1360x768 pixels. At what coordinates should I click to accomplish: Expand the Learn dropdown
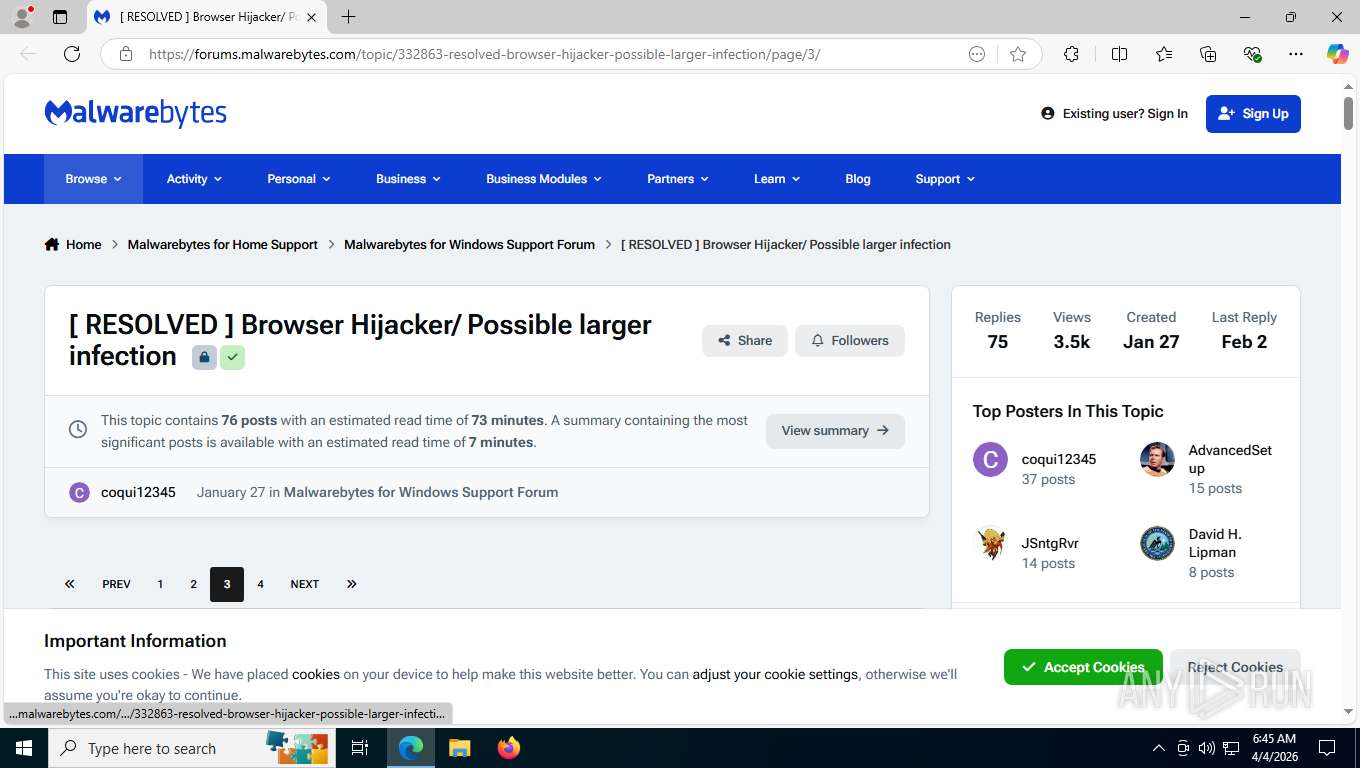point(777,179)
